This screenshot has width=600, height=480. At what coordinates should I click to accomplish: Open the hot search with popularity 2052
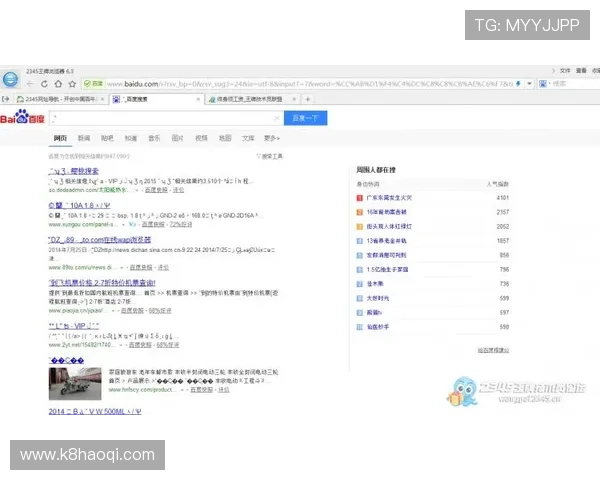pyautogui.click(x=389, y=227)
